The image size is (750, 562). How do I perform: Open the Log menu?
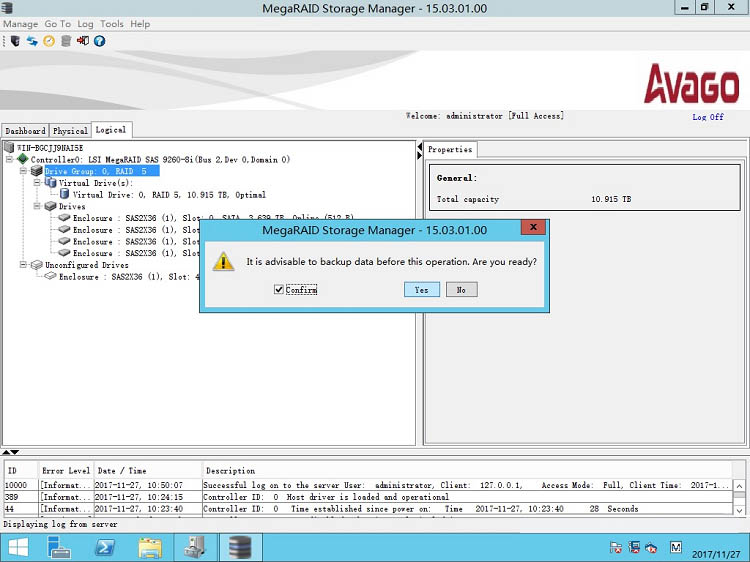point(85,24)
